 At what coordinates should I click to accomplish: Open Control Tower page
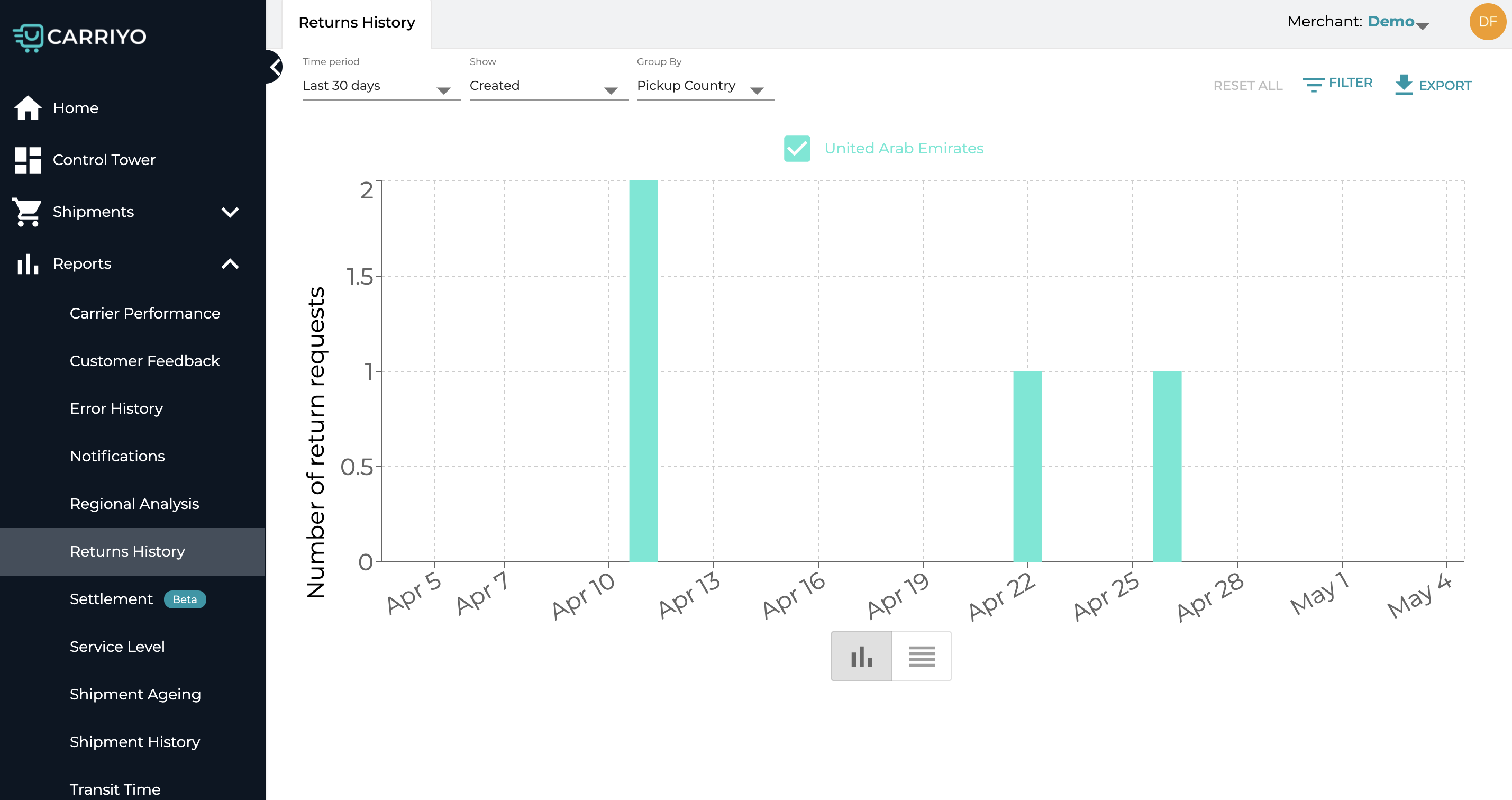104,160
